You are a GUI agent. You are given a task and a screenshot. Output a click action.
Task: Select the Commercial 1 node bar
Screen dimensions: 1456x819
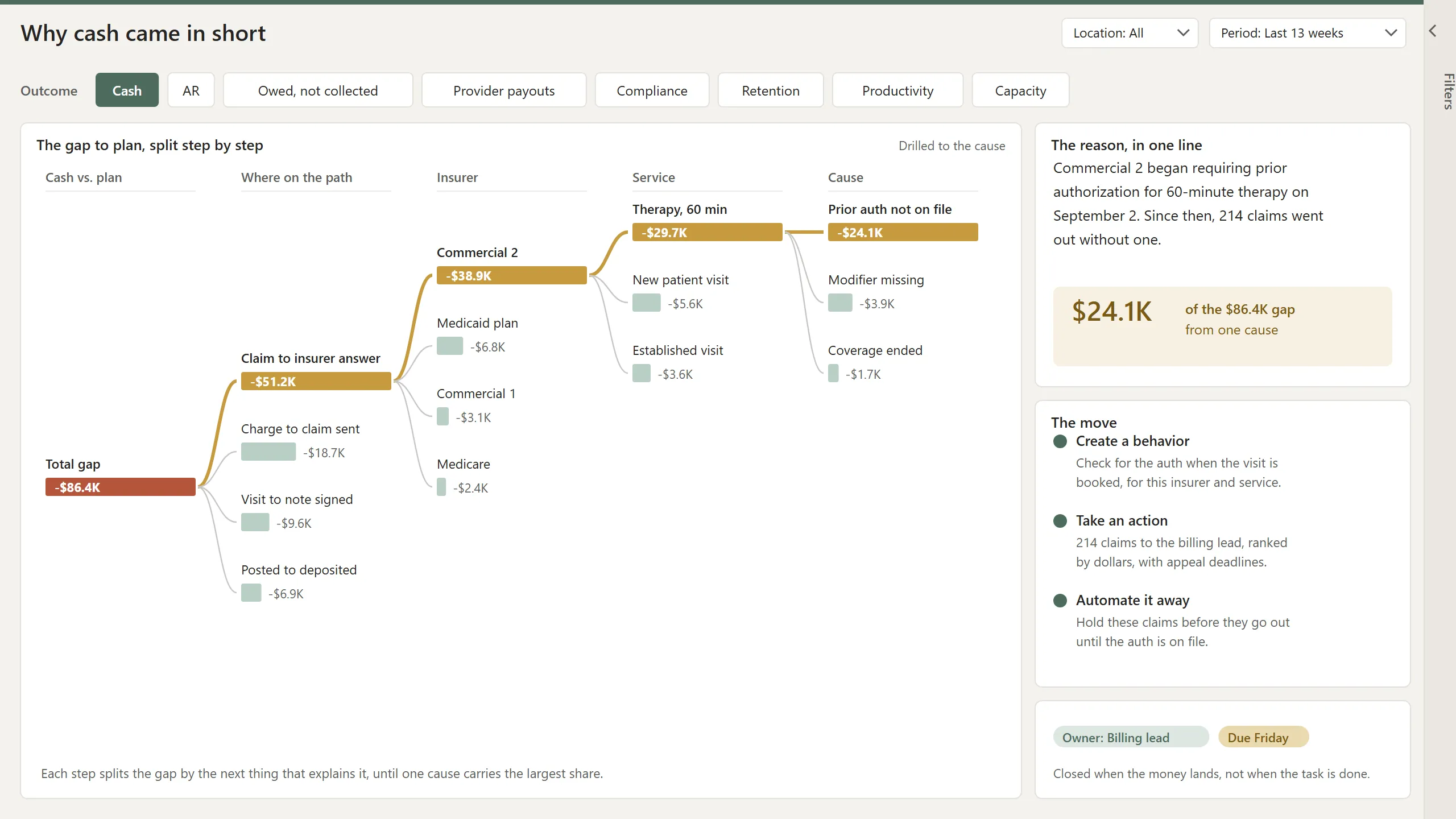click(443, 416)
